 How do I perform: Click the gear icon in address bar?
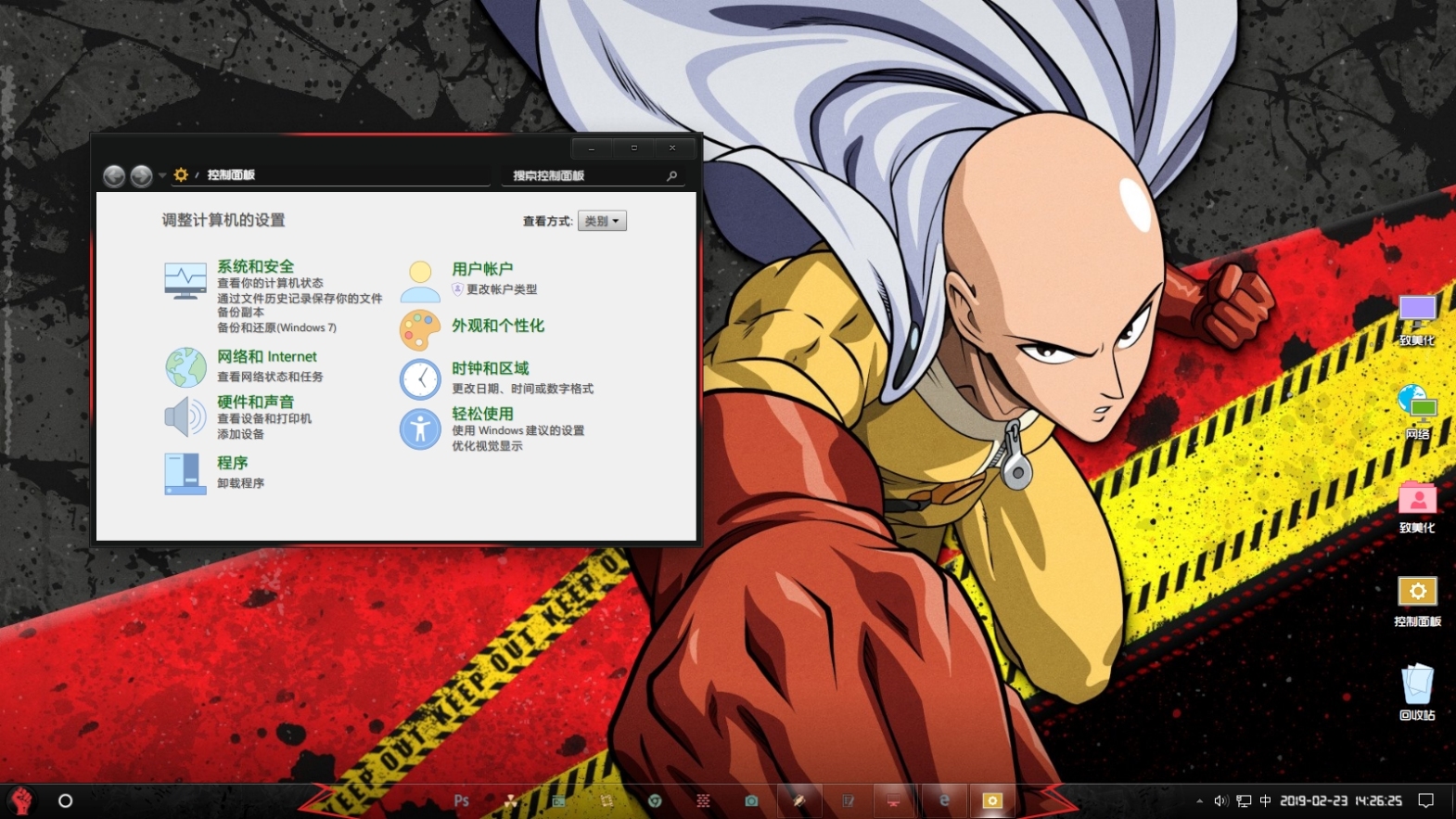click(x=181, y=174)
